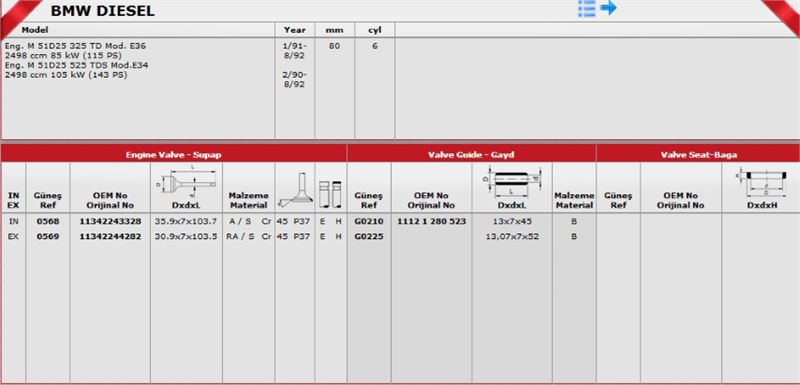Click the cylinder count 6

pos(374,46)
